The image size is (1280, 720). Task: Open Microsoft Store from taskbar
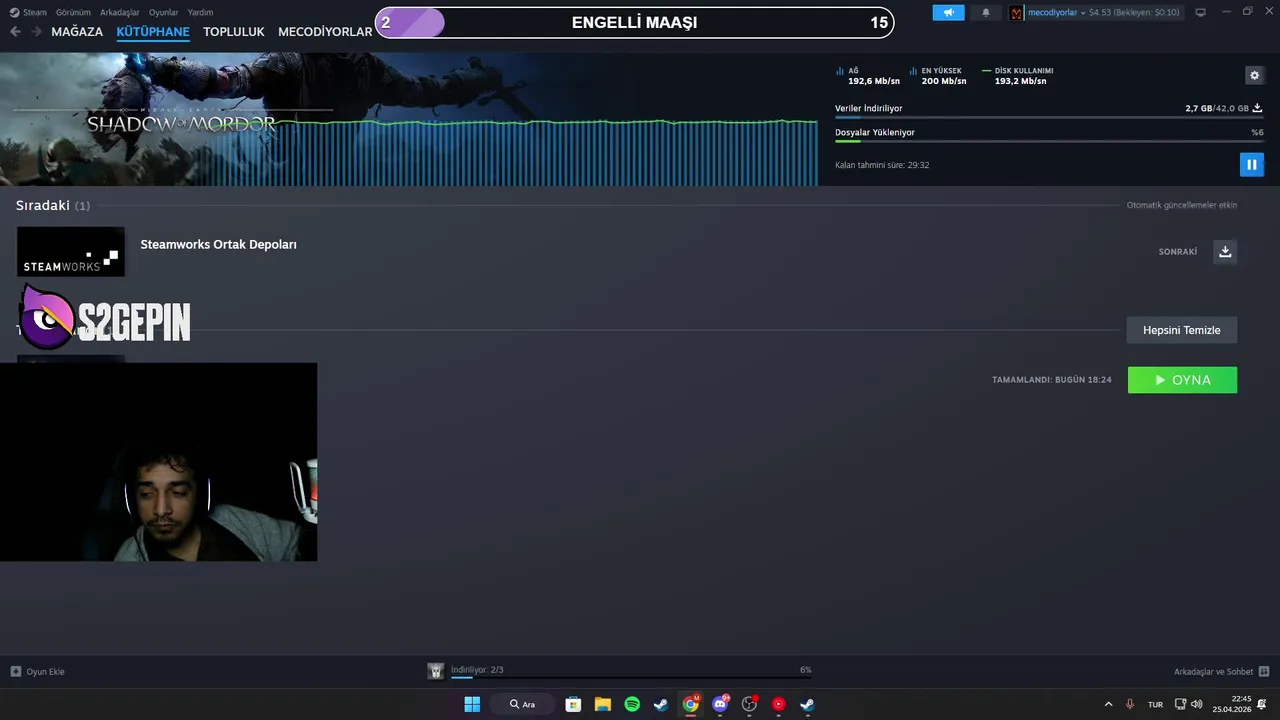click(x=573, y=704)
